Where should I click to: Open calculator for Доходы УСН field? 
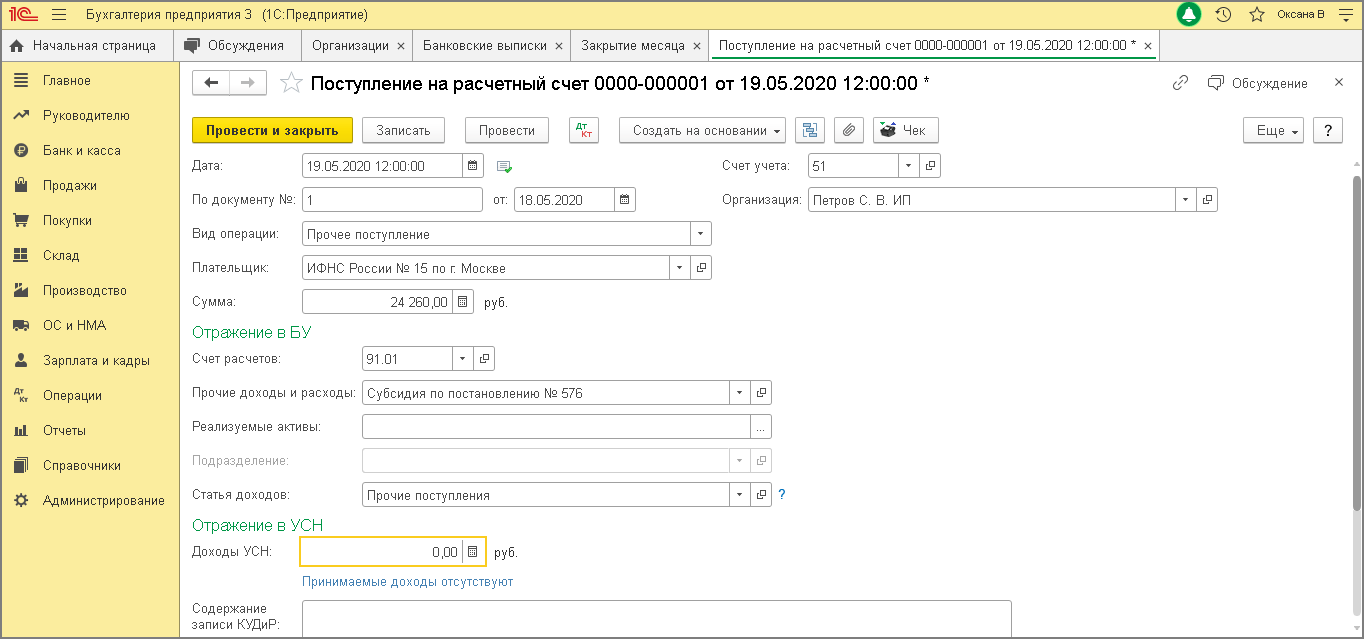pyautogui.click(x=473, y=551)
